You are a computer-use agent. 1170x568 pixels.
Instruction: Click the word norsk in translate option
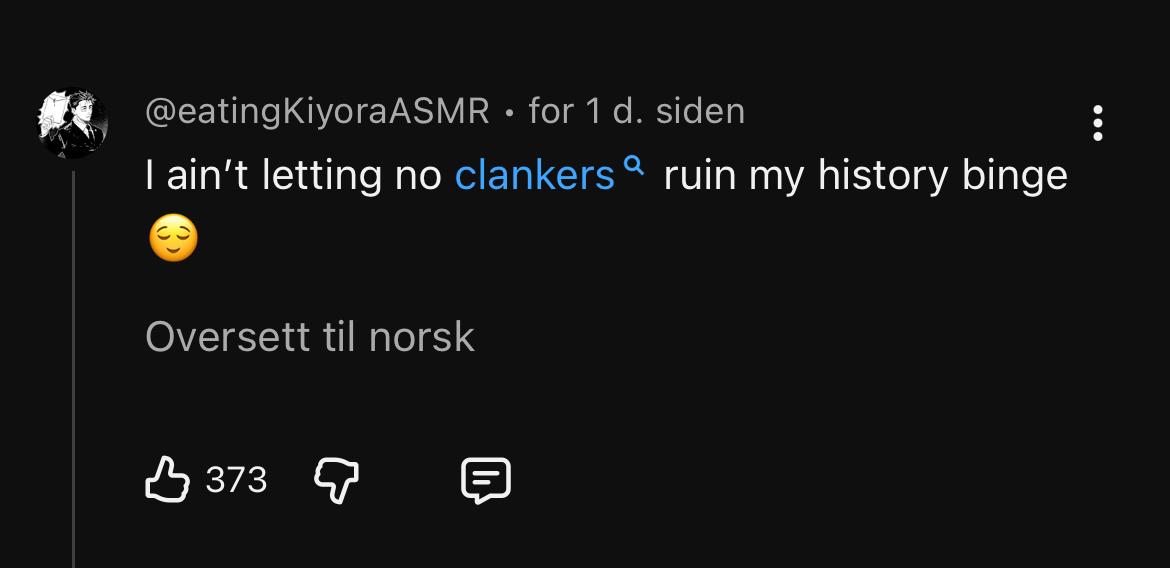[421, 336]
